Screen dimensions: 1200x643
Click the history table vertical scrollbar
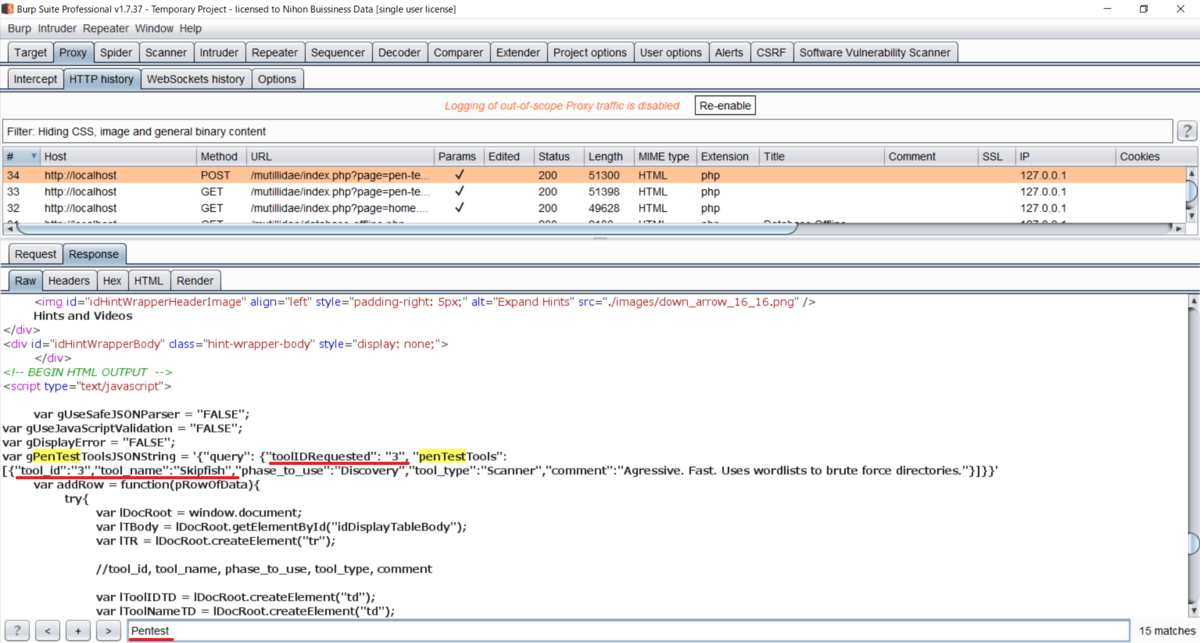tap(1192, 191)
